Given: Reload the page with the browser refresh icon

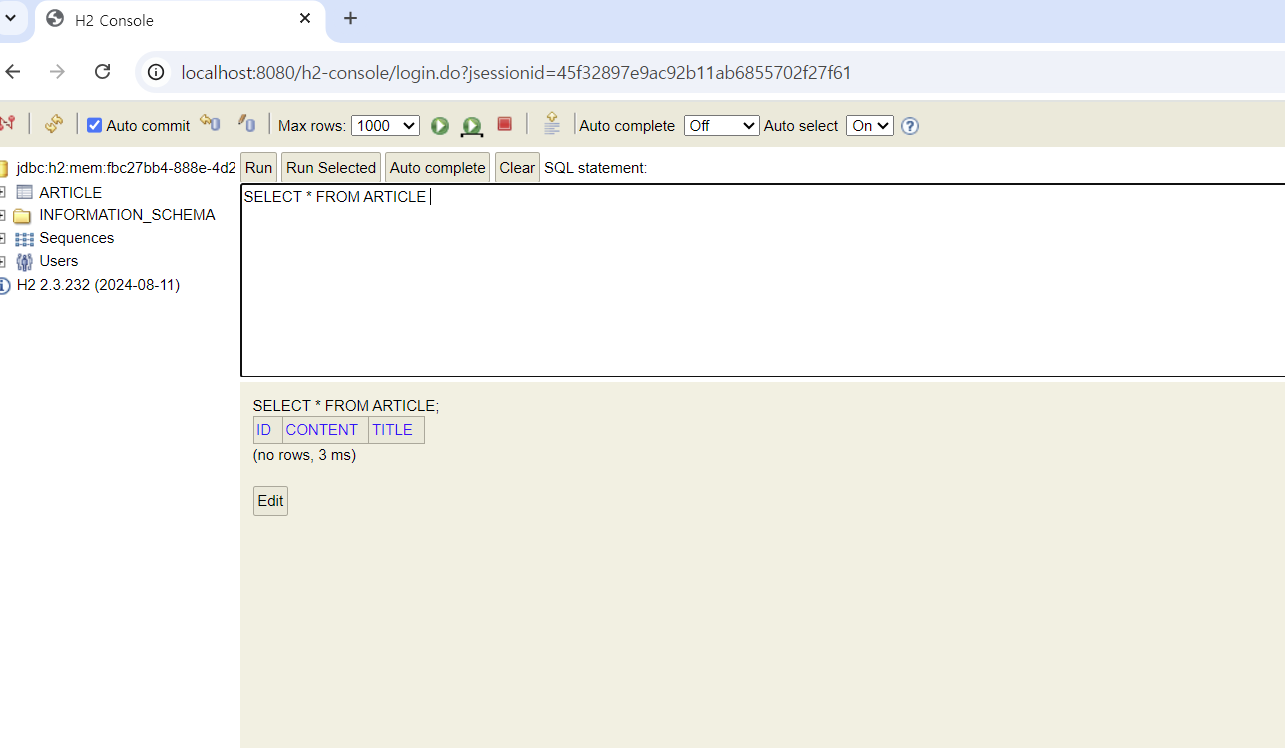Looking at the screenshot, I should [x=102, y=72].
